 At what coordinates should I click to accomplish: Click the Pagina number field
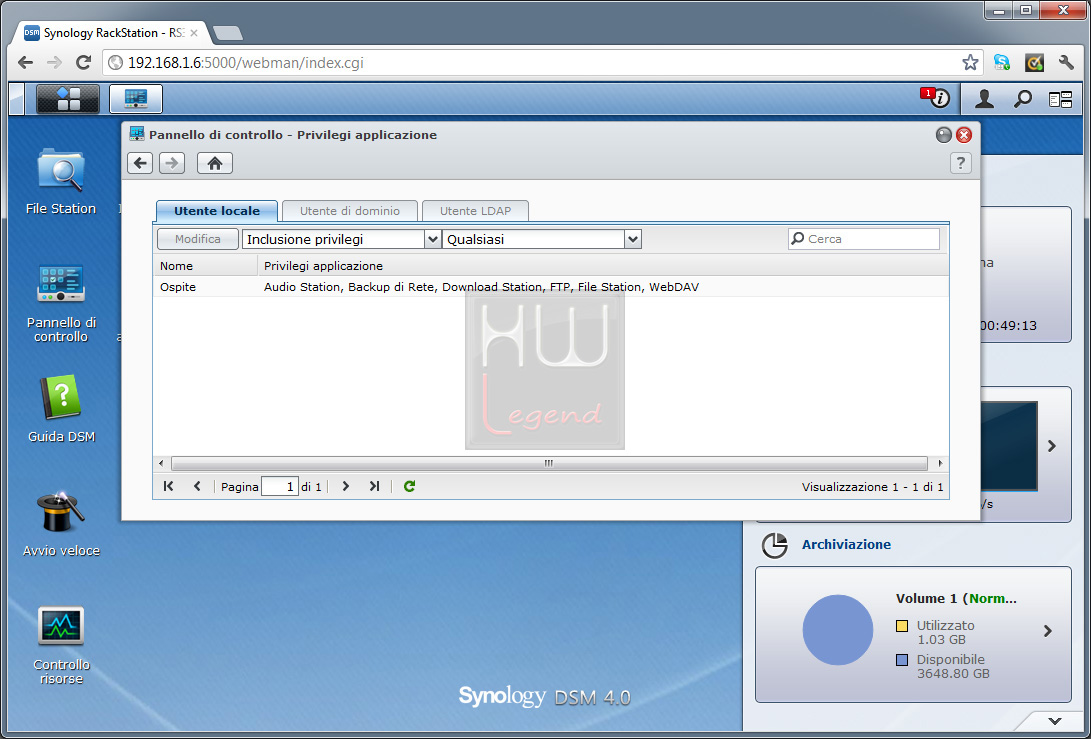280,486
